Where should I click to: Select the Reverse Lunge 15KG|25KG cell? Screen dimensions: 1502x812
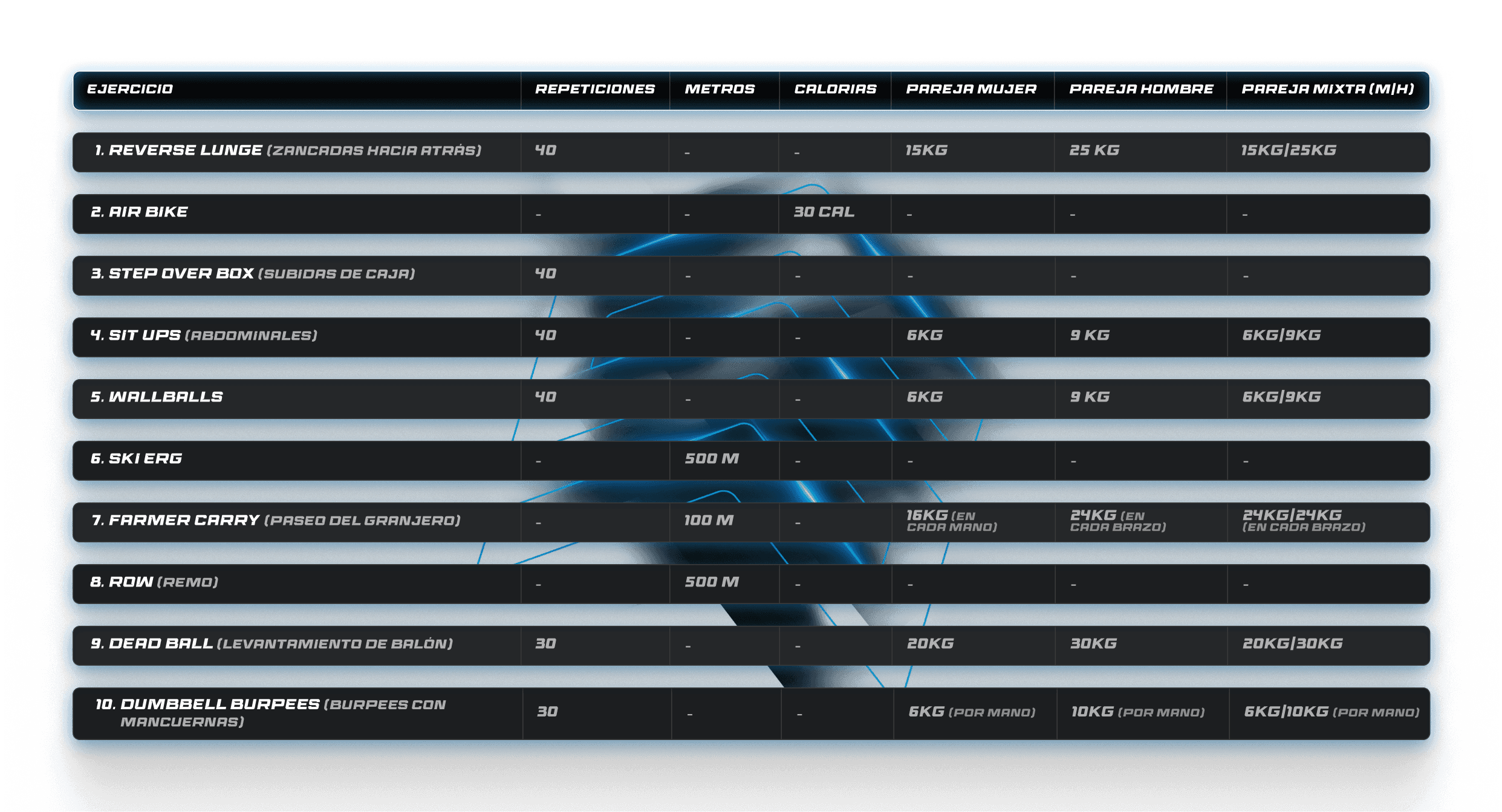tap(1289, 151)
